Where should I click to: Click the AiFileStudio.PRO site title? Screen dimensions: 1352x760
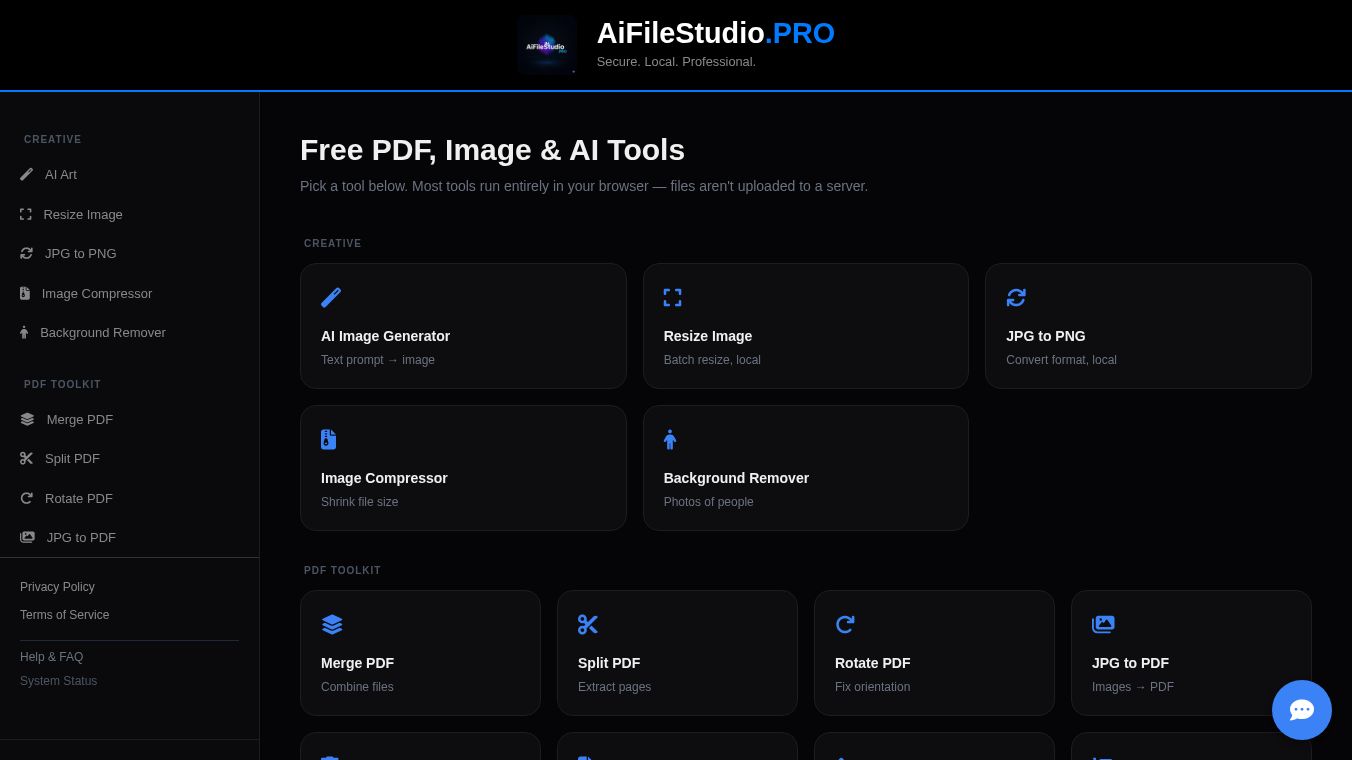click(x=716, y=33)
